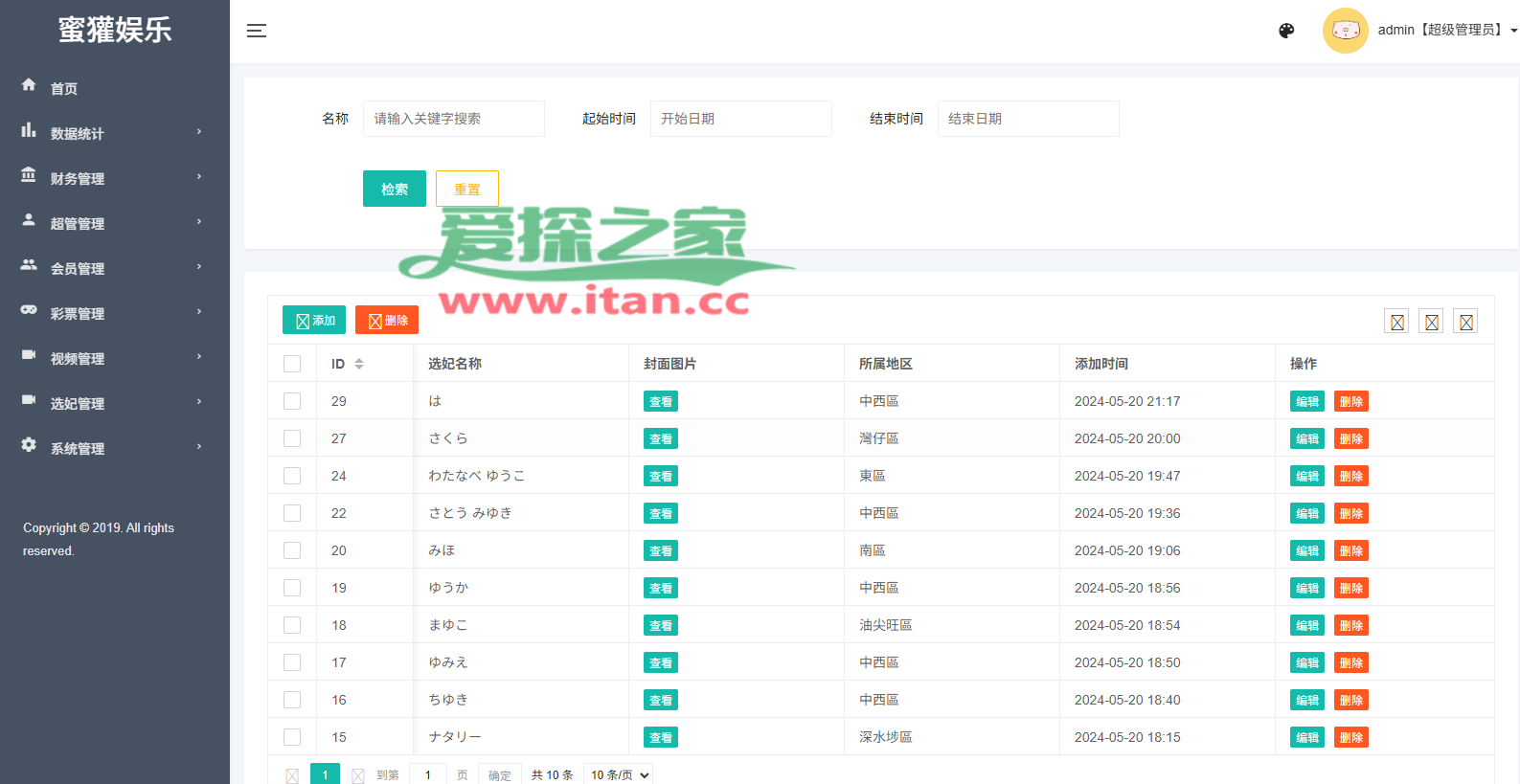This screenshot has width=1520, height=784.
Task: Click the gamepad icon for 彩票管理
Action: click(29, 310)
